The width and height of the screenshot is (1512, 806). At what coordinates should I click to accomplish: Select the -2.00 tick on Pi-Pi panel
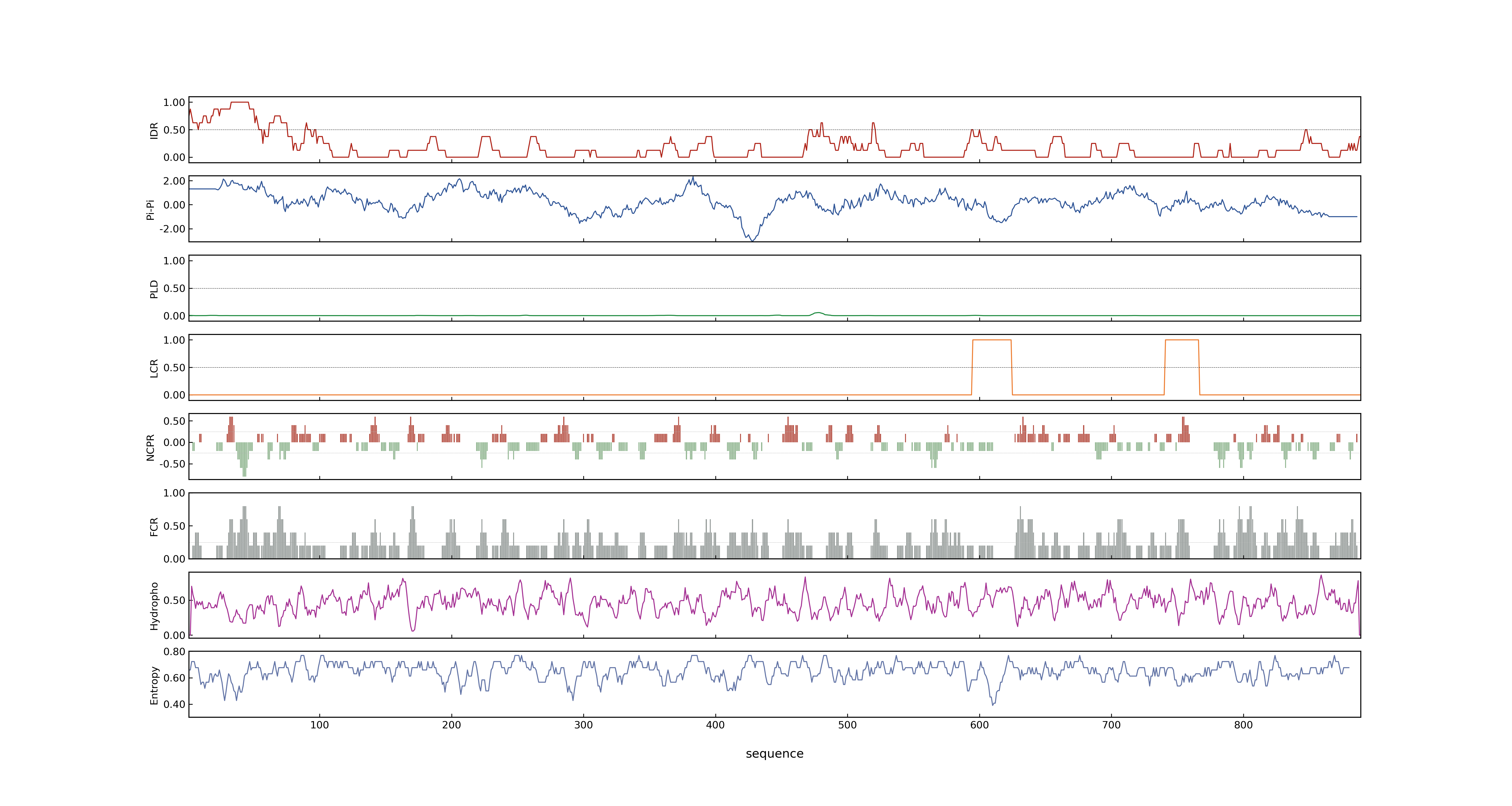[x=172, y=229]
